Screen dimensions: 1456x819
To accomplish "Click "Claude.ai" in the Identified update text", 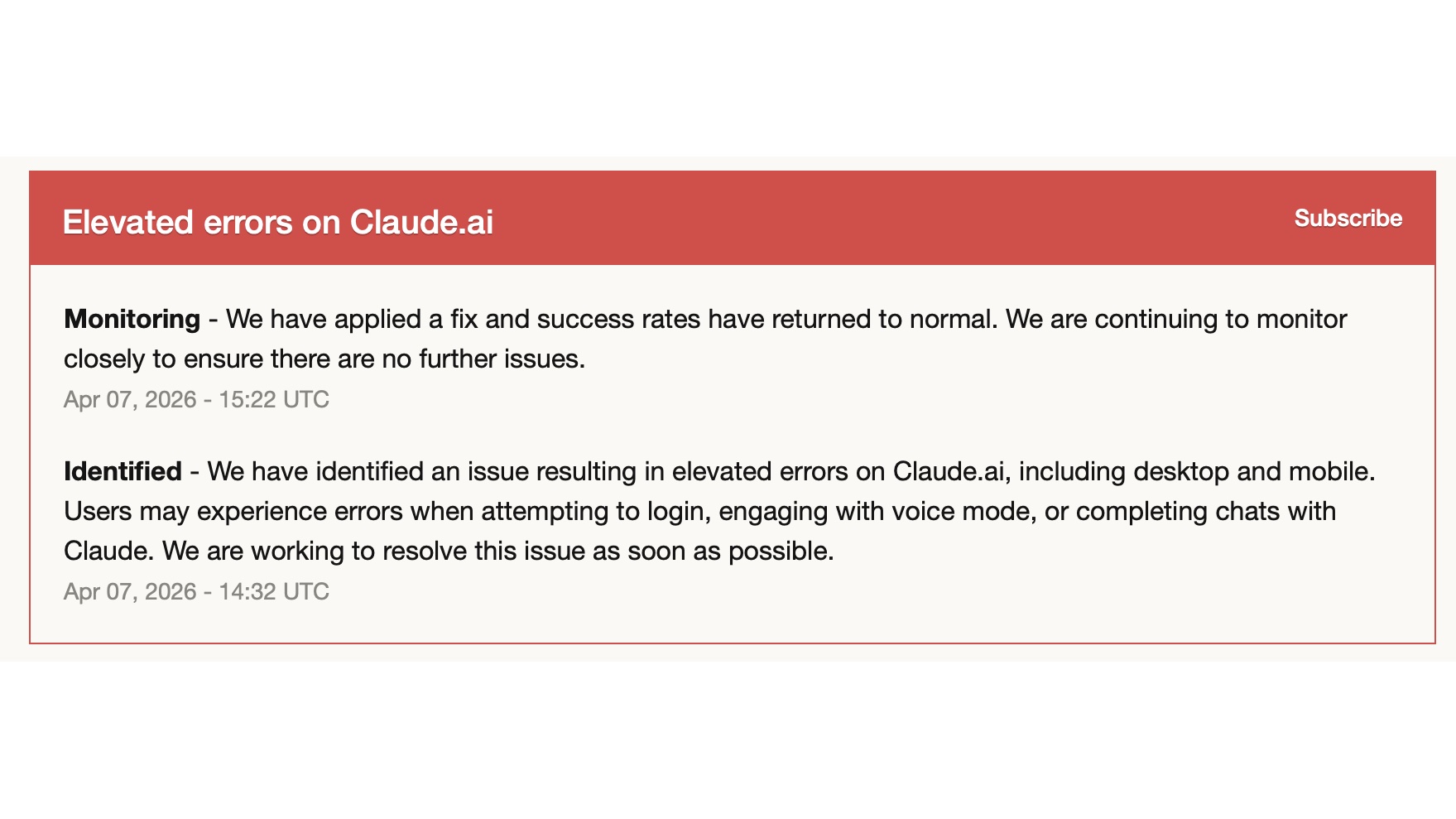I will (x=949, y=471).
